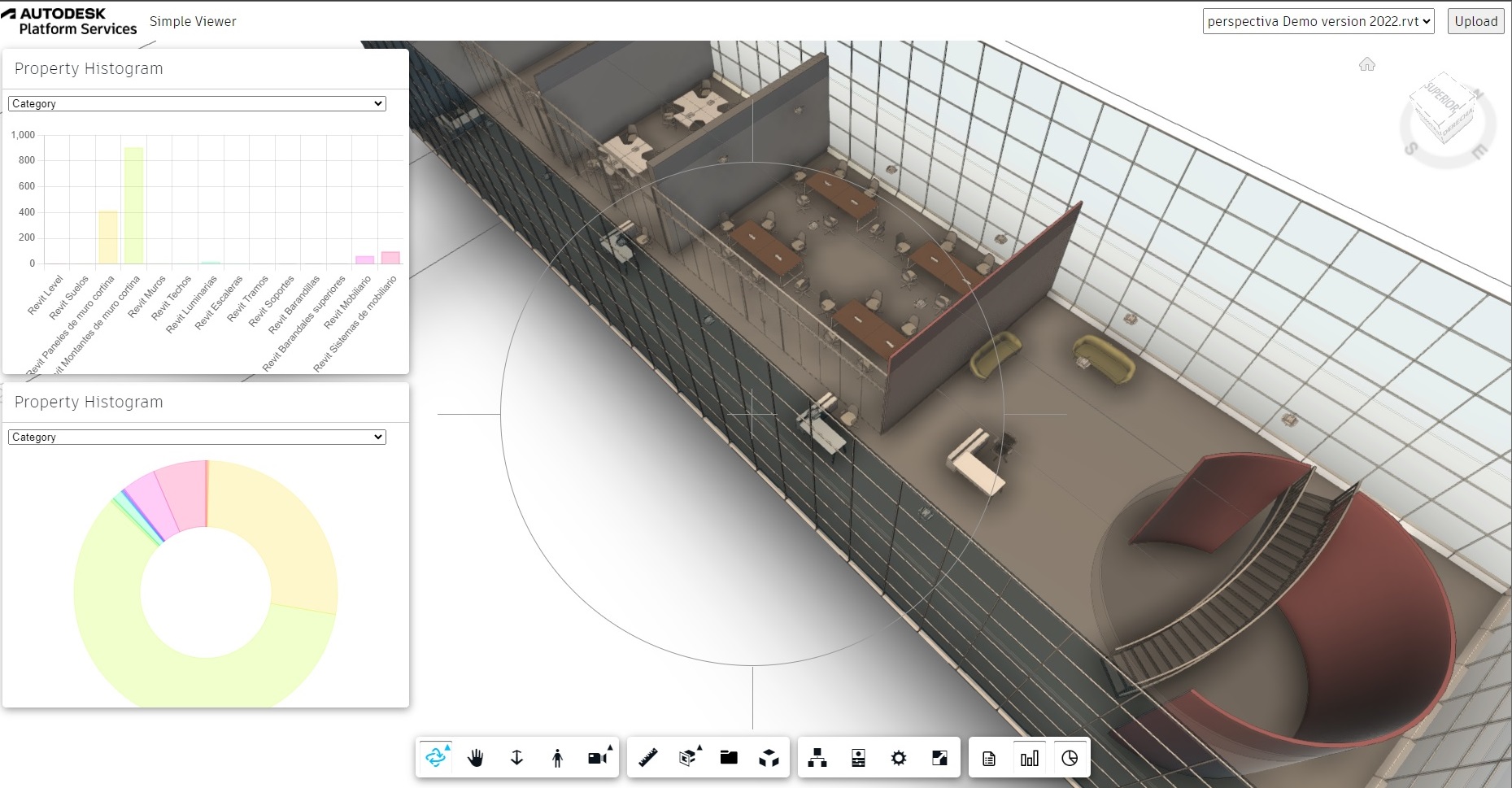Activate the Section analysis tool

coord(687,757)
